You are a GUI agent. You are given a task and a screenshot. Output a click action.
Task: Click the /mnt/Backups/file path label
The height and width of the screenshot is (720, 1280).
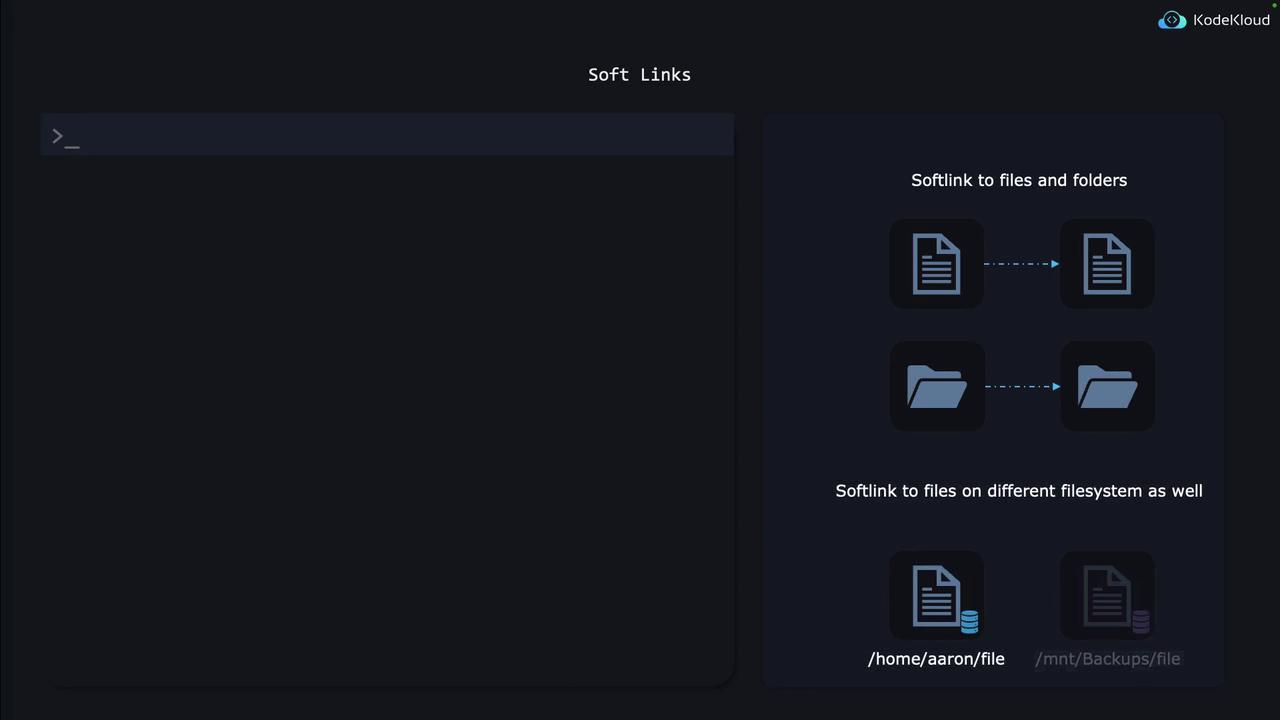point(1108,659)
